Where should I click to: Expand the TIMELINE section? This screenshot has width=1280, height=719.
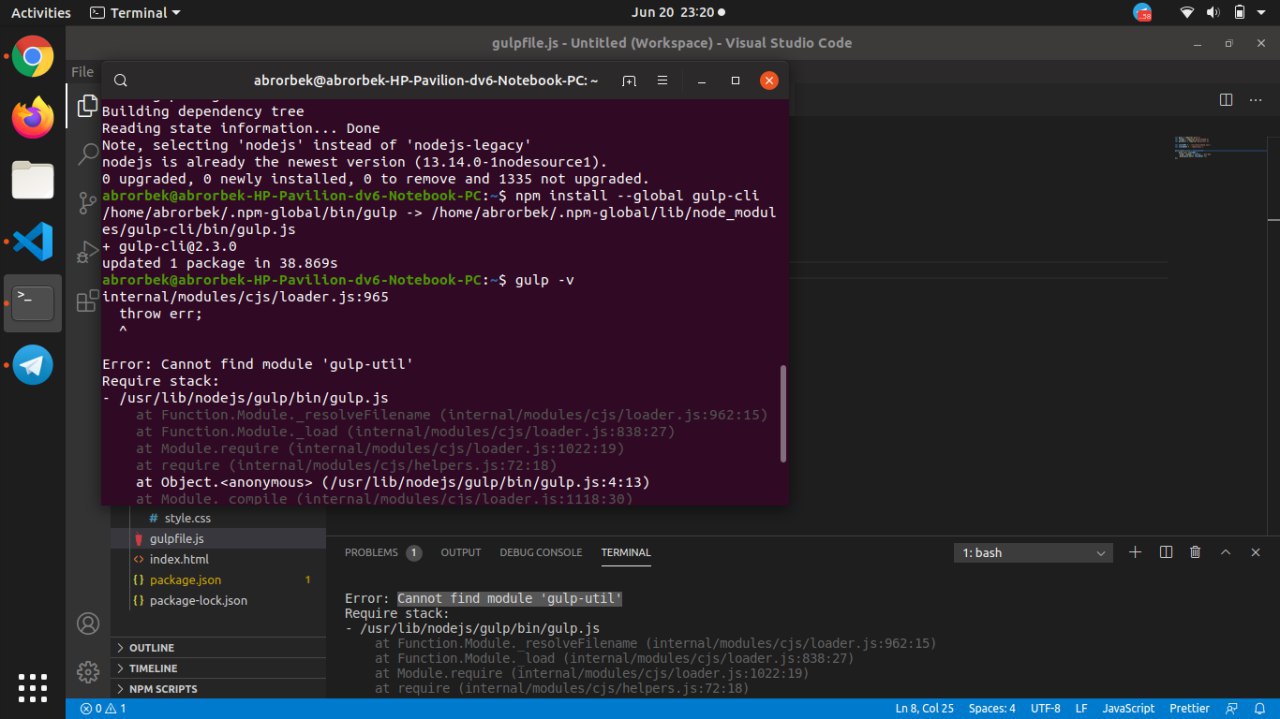click(x=218, y=668)
